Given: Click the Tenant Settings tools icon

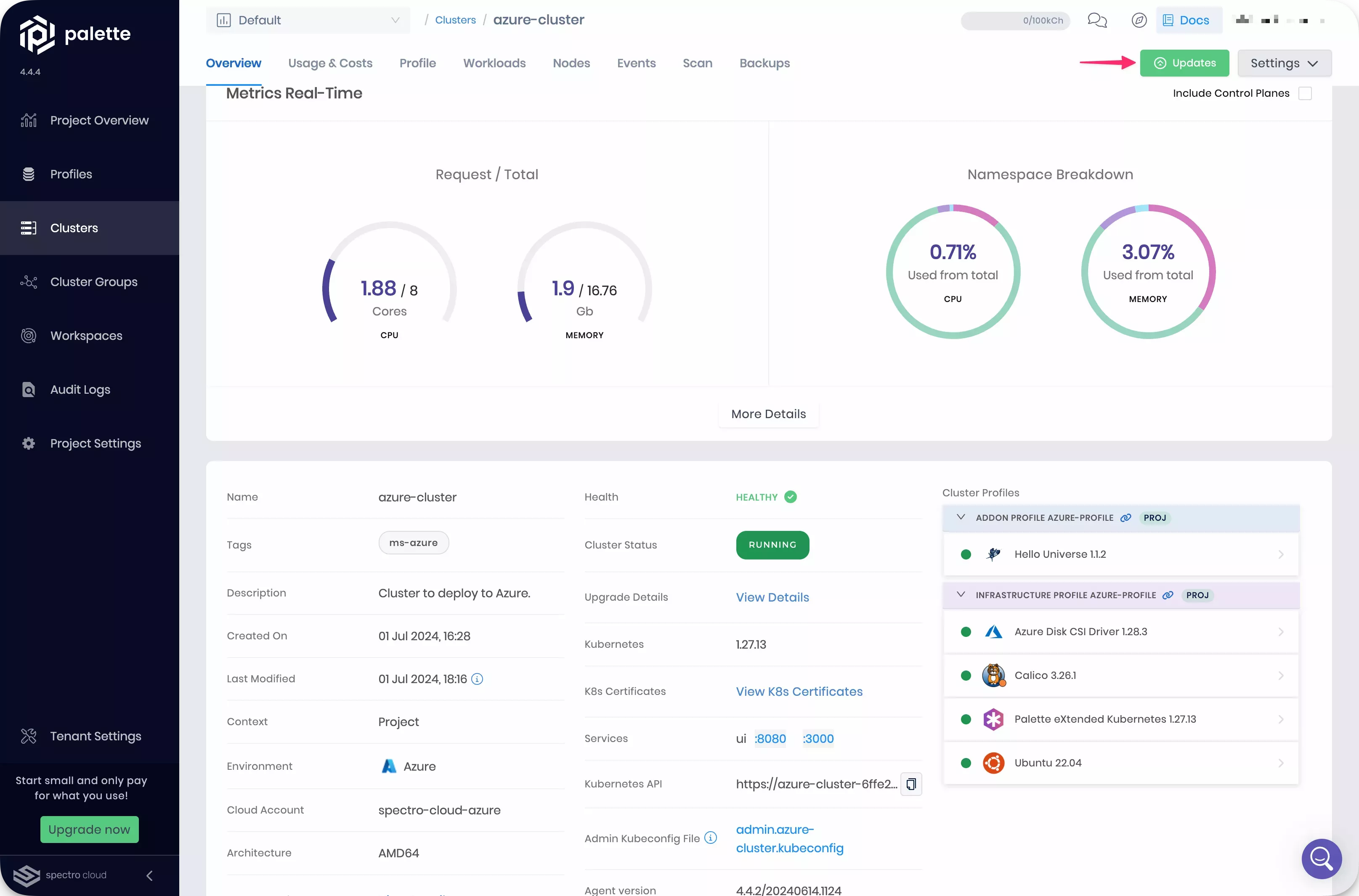Looking at the screenshot, I should point(29,736).
